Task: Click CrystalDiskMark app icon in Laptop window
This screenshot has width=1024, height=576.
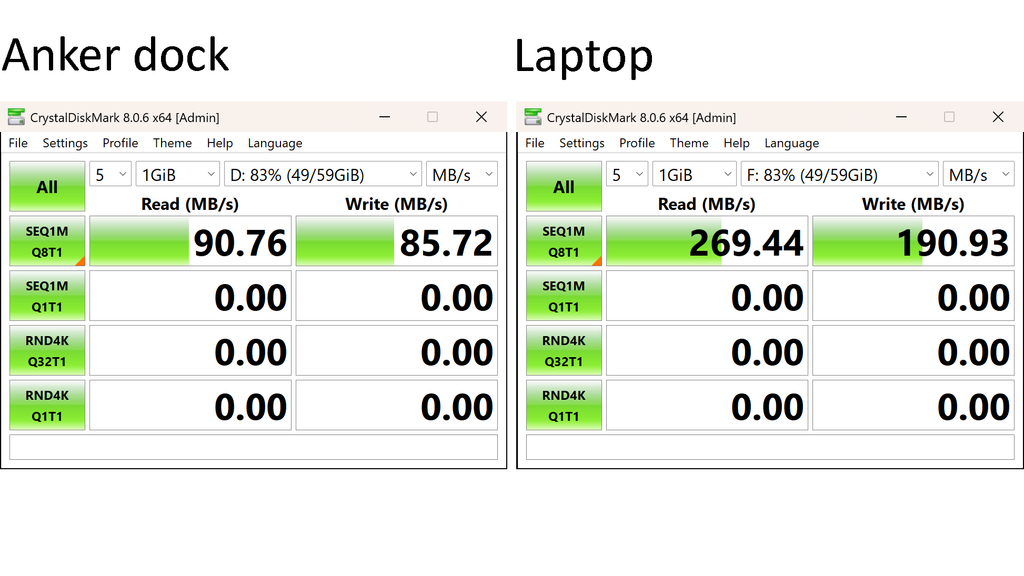Action: [533, 117]
